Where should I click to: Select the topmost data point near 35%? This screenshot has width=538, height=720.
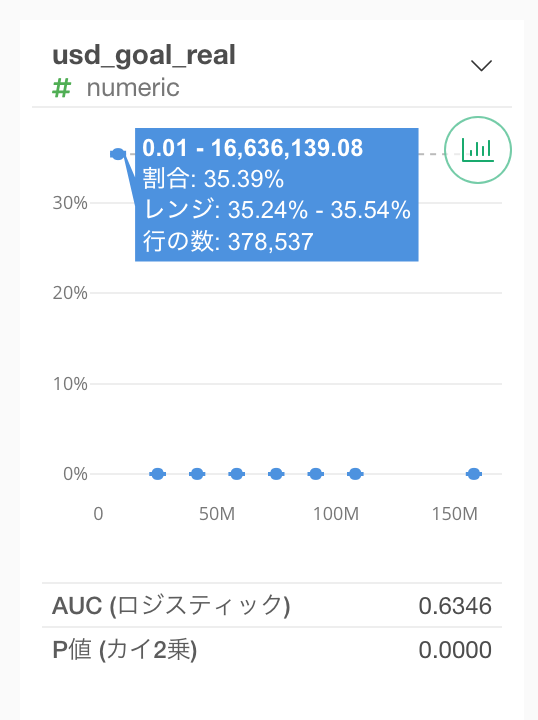point(118,154)
